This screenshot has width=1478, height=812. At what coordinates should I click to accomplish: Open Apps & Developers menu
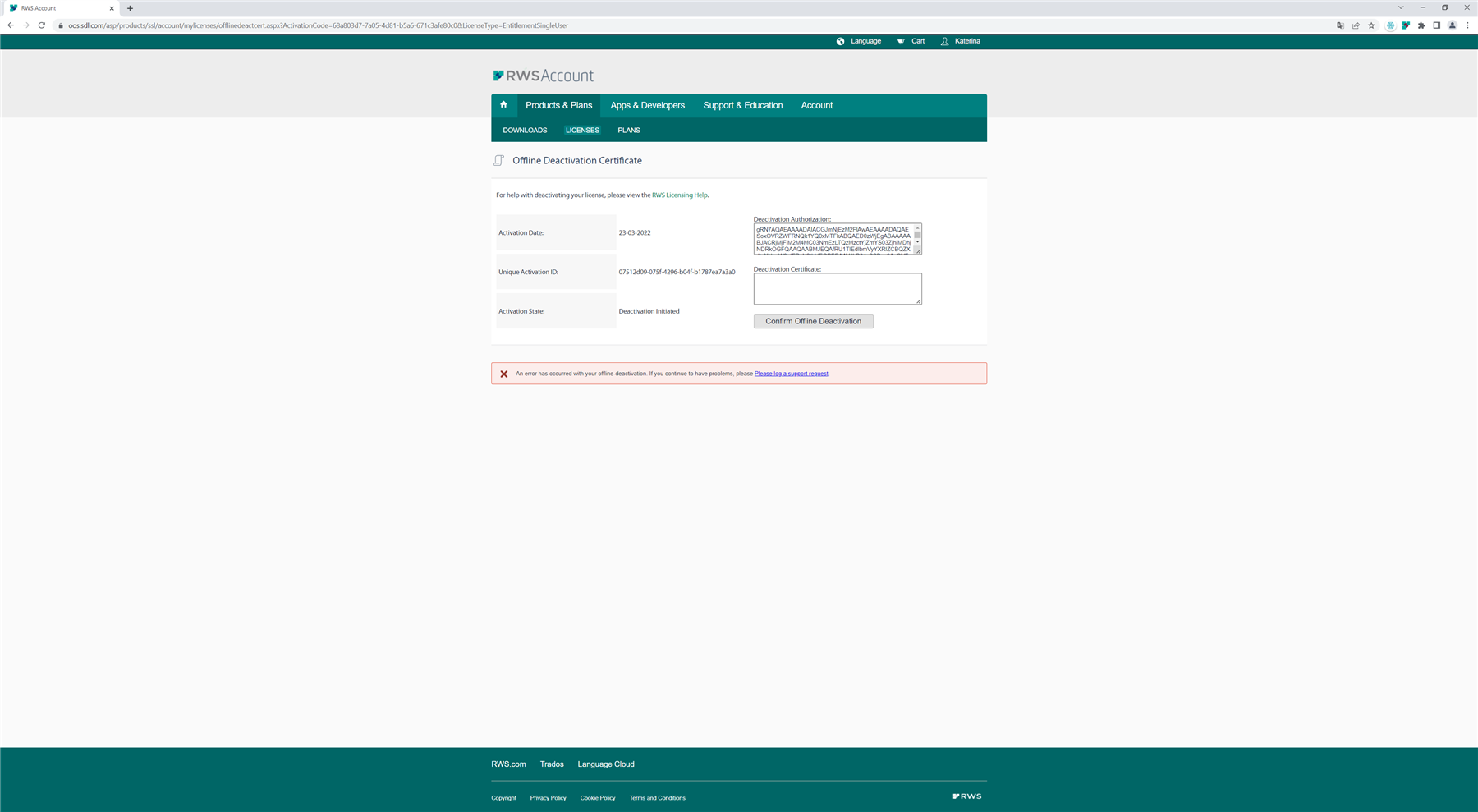(647, 105)
